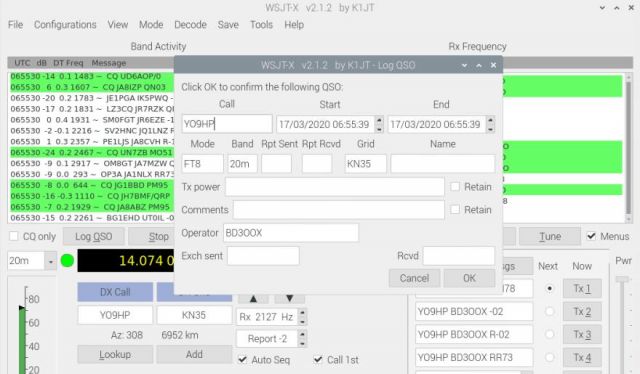Toggle the CQ only checkbox
Screen dimensions: 640x374
[14, 236]
